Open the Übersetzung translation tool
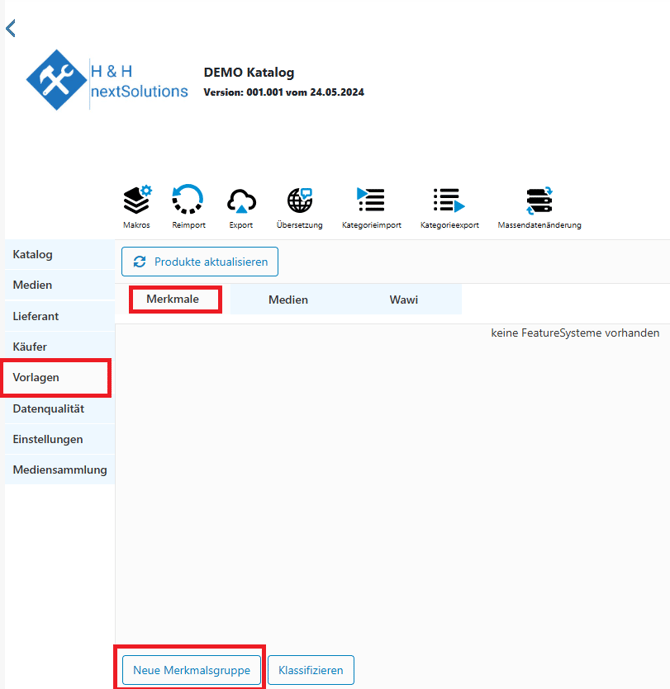Image resolution: width=670 pixels, height=689 pixels. coord(299,201)
